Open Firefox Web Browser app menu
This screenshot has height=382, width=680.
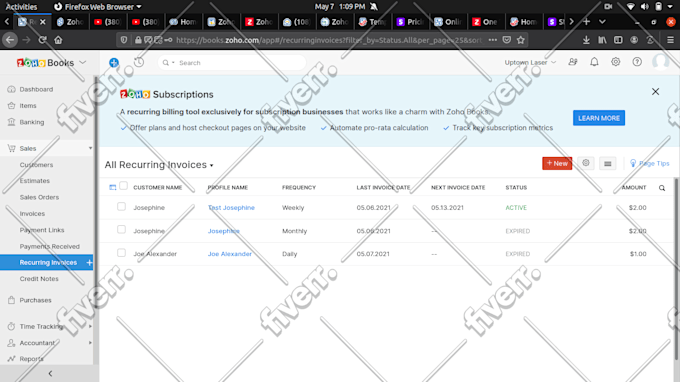[x=98, y=7]
